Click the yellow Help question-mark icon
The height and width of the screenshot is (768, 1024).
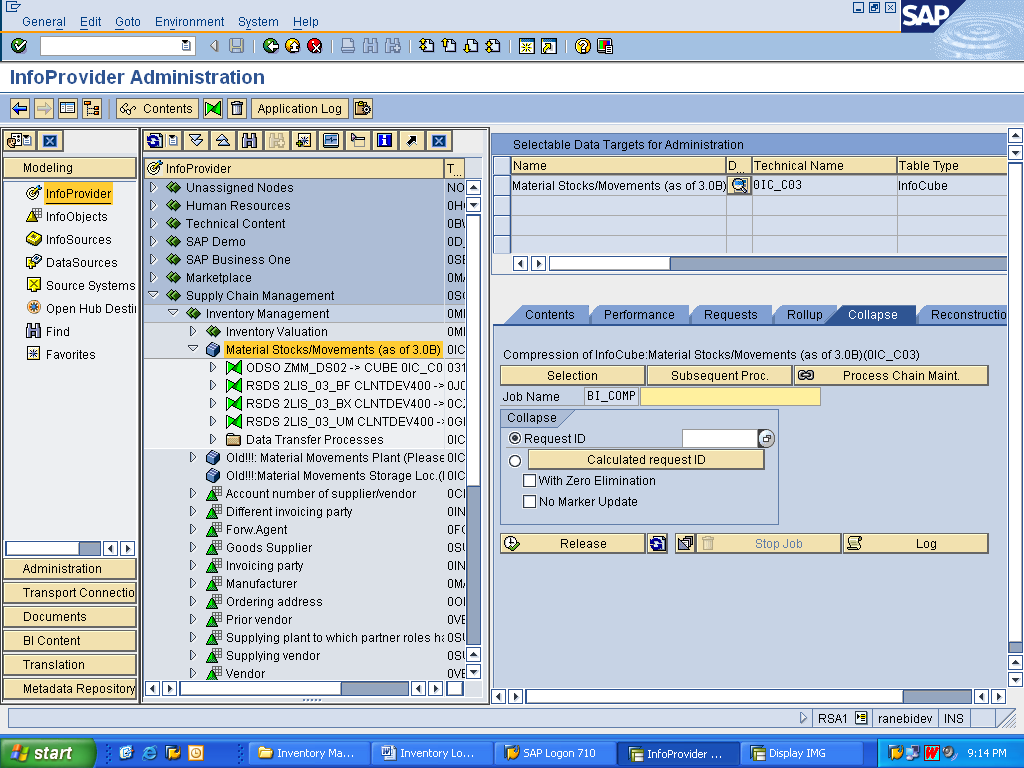point(583,46)
